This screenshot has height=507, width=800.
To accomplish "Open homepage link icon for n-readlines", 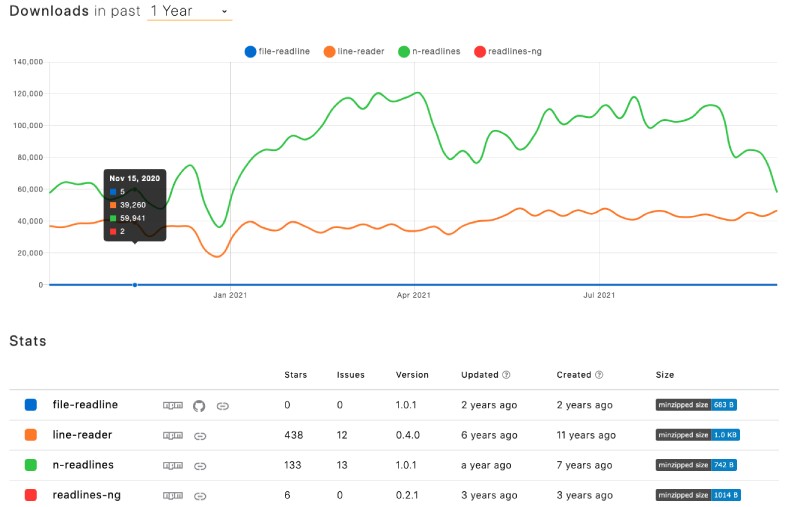I will point(200,466).
